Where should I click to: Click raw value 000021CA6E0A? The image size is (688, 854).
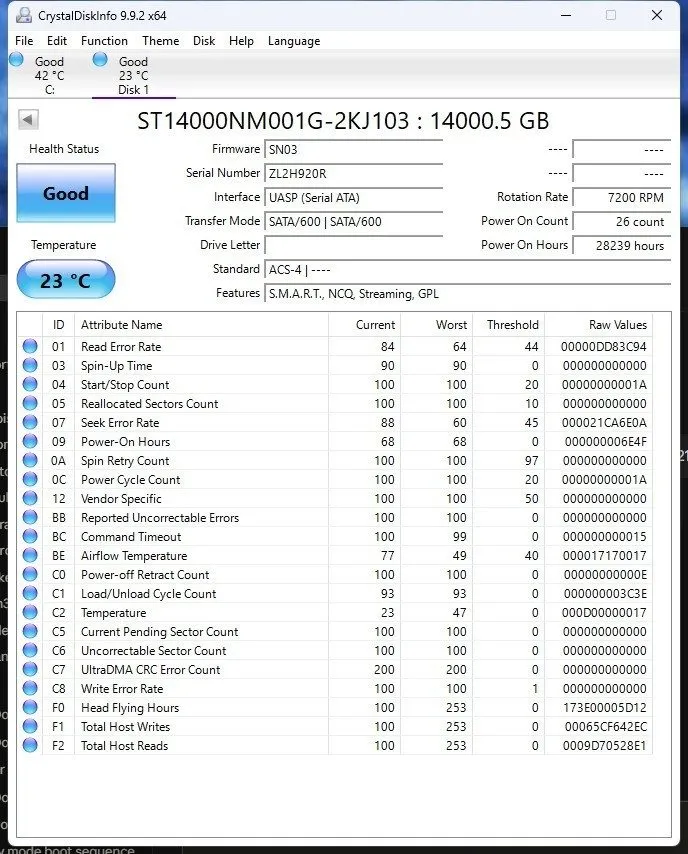tap(604, 423)
